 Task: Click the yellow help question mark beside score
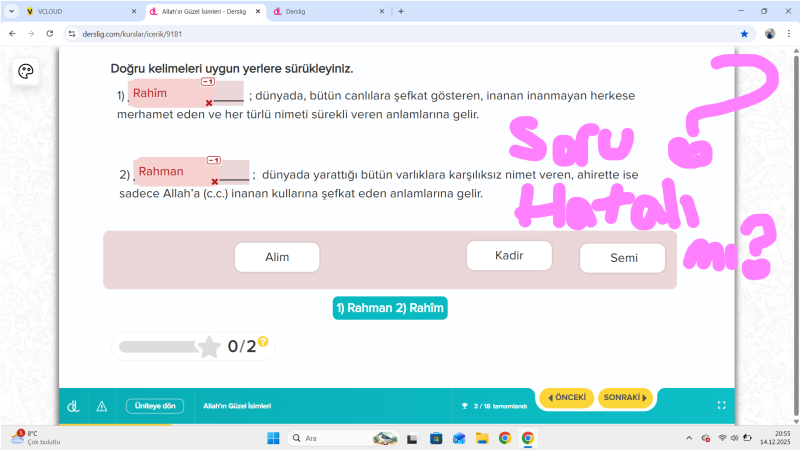(x=263, y=341)
